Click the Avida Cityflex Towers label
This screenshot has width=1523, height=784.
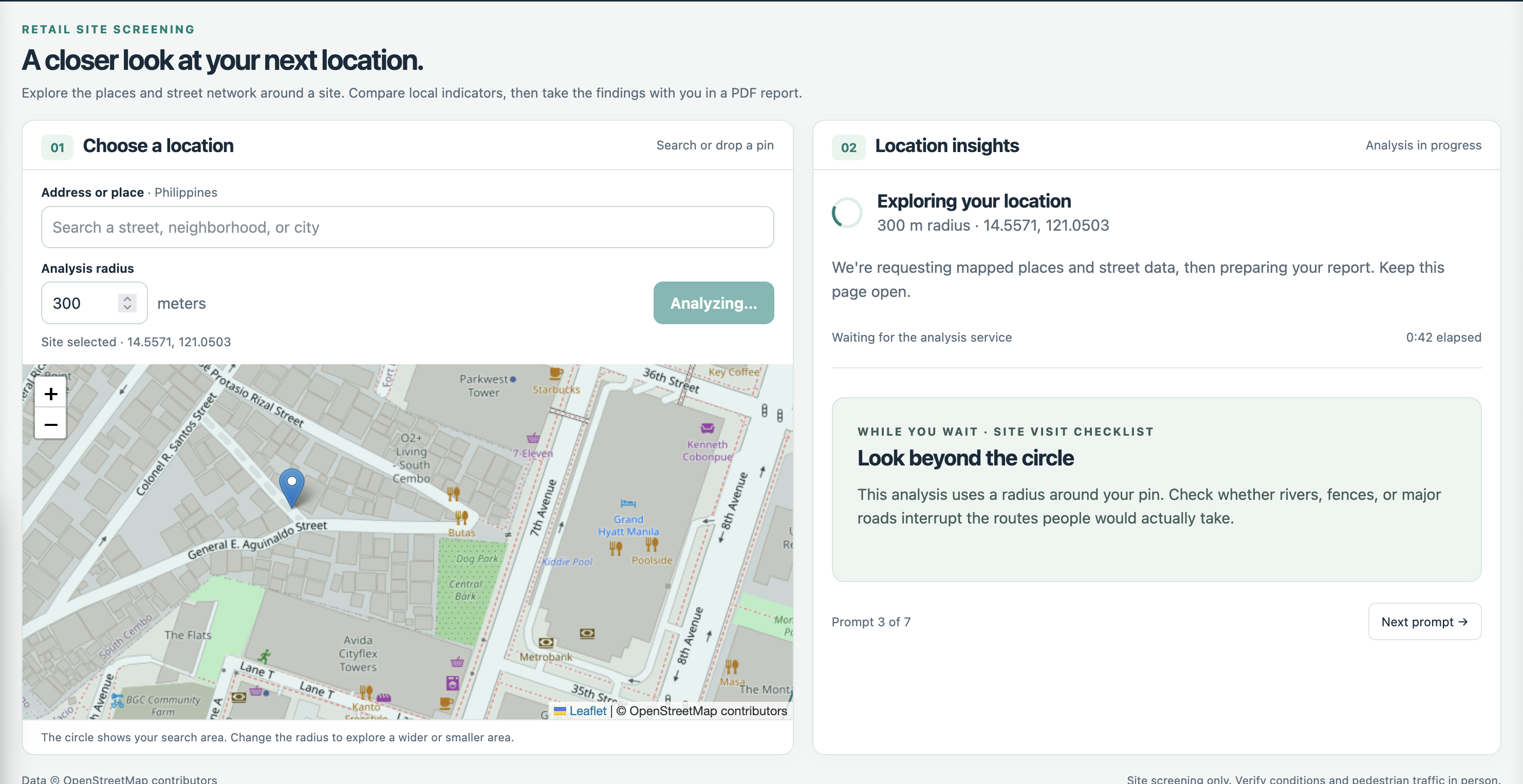(358, 654)
